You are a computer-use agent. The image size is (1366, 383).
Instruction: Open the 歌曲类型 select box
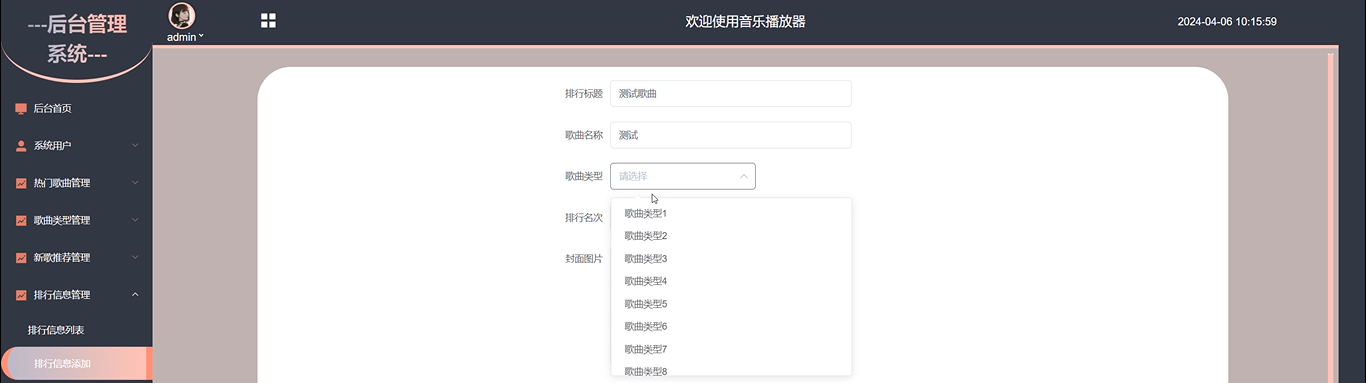pos(683,176)
